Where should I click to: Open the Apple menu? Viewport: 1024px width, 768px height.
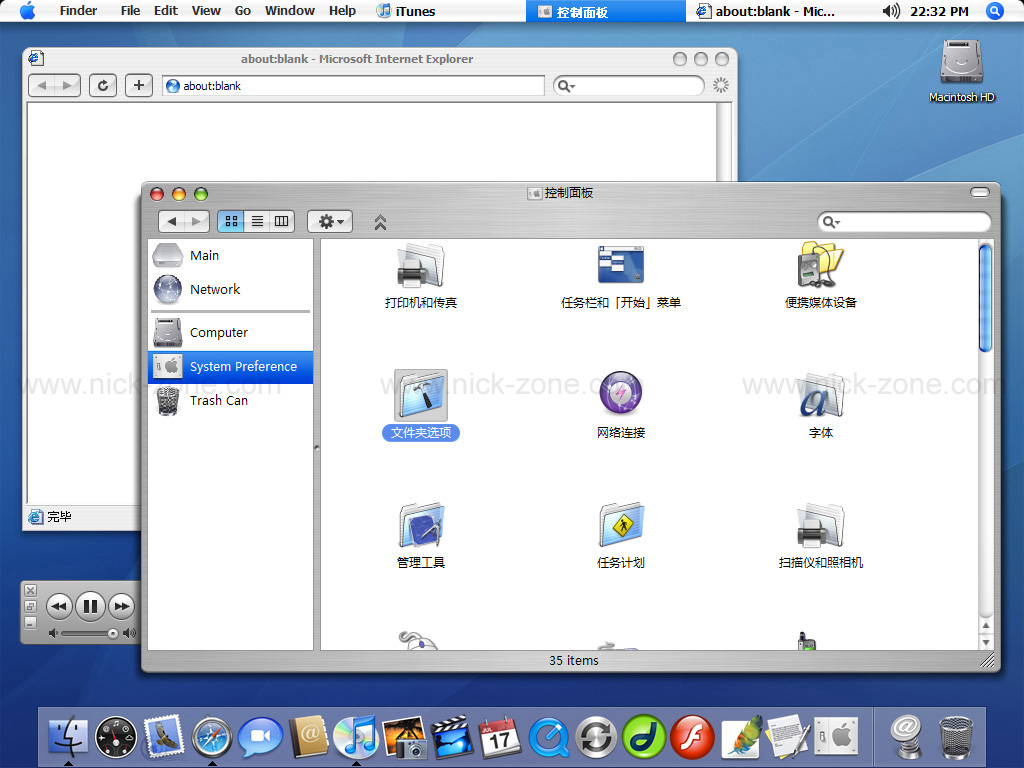27,11
